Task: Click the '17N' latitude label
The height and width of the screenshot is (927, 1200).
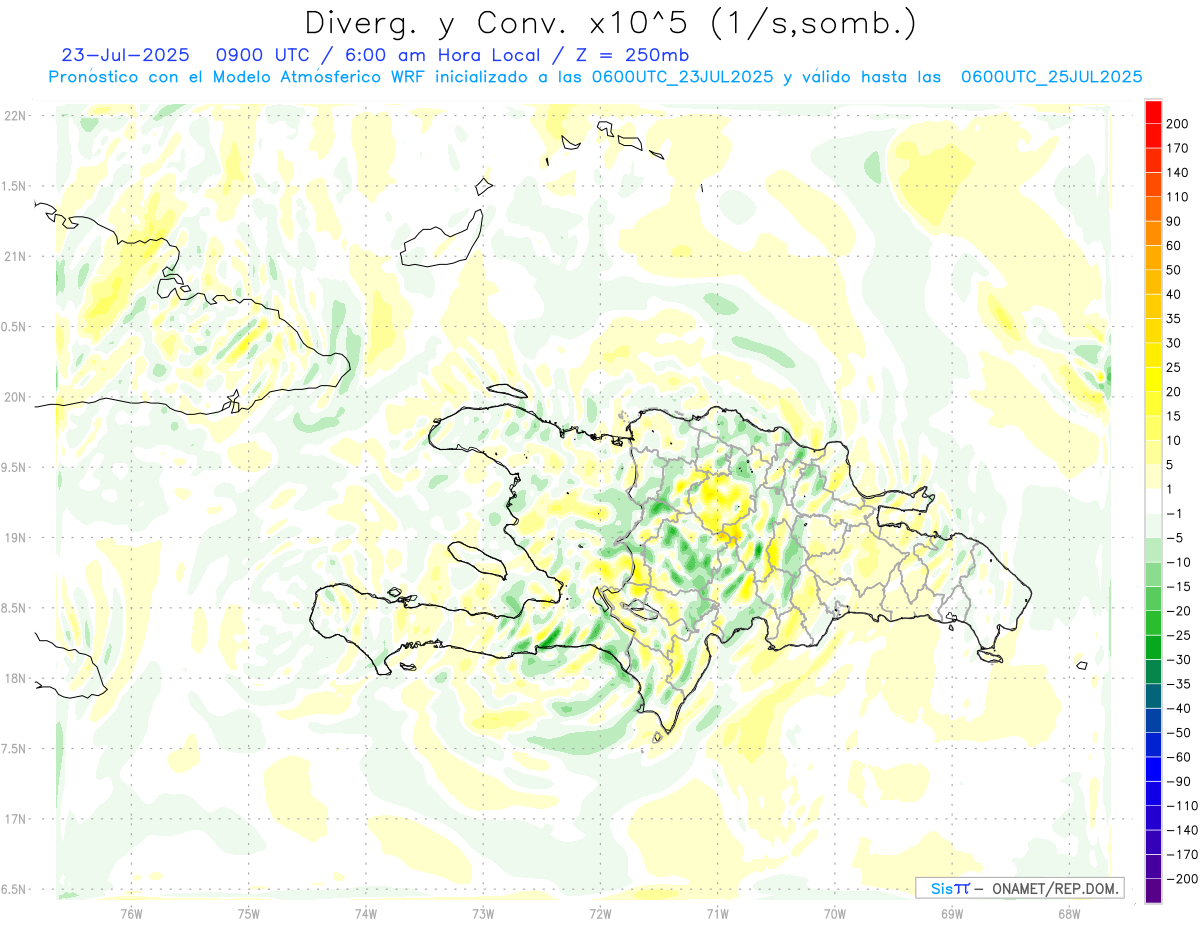Action: coord(15,819)
